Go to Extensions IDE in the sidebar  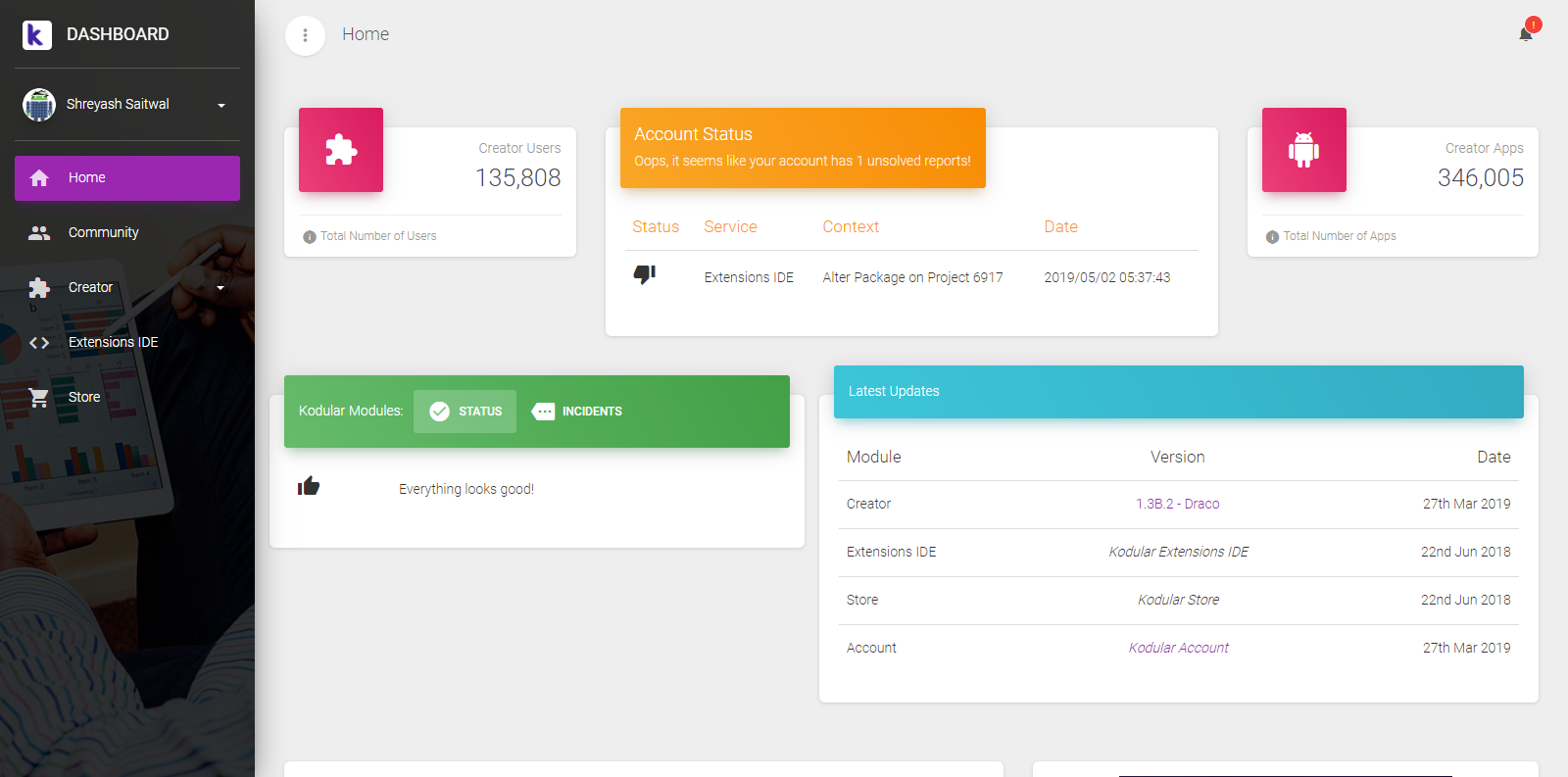point(113,342)
